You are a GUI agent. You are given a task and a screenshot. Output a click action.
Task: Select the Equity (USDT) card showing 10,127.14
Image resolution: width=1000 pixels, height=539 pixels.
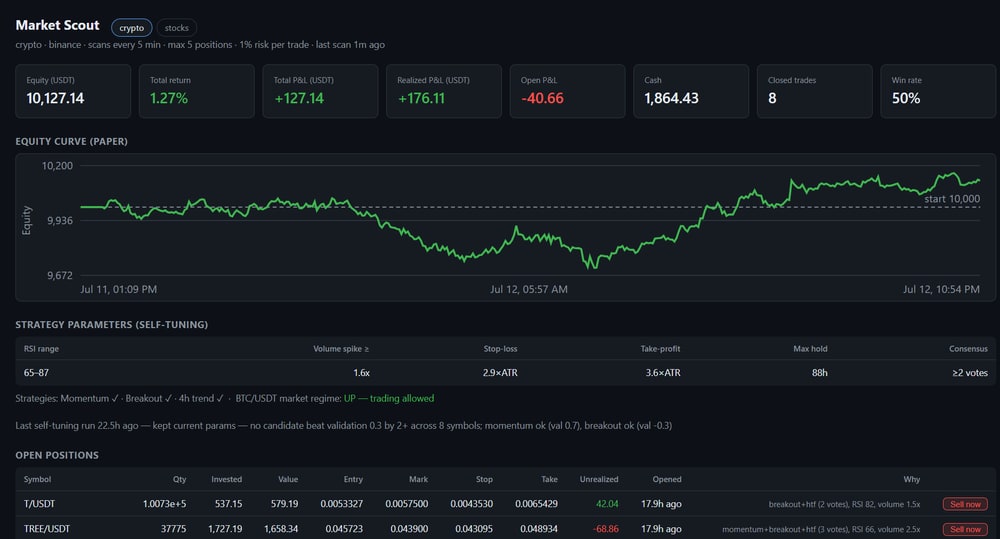pos(73,91)
